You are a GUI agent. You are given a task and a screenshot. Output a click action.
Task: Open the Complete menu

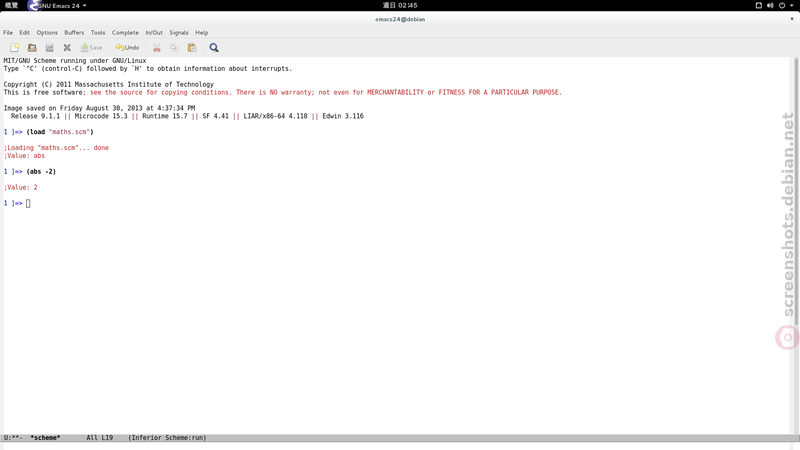(125, 32)
